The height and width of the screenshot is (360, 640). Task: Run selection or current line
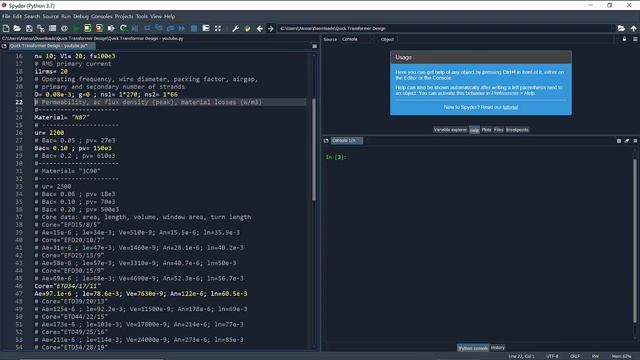click(x=111, y=28)
